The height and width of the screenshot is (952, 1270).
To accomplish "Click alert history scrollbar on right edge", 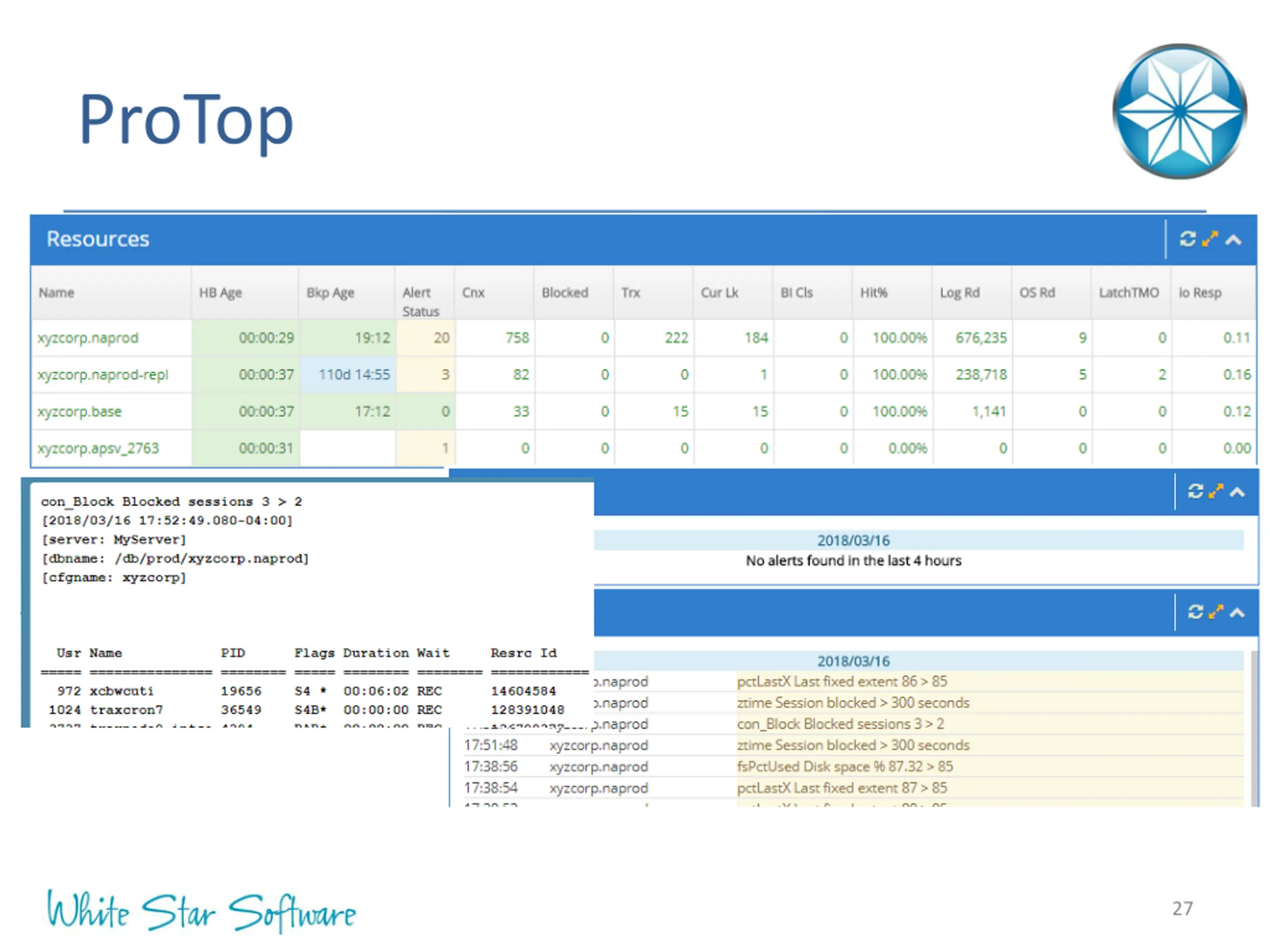I will (x=1254, y=729).
